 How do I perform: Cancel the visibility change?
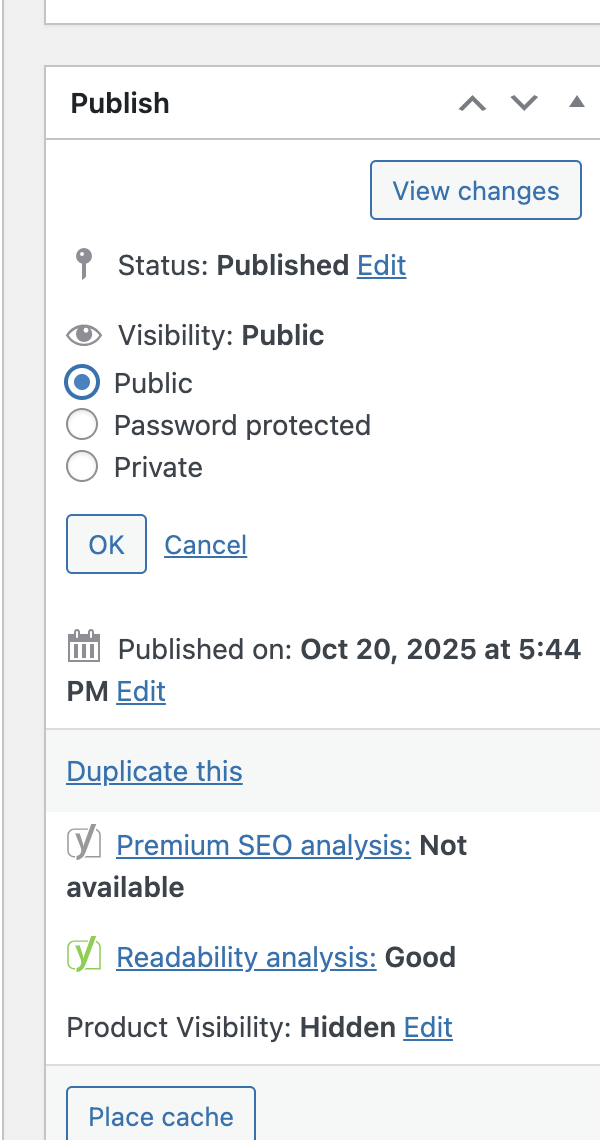pos(205,545)
